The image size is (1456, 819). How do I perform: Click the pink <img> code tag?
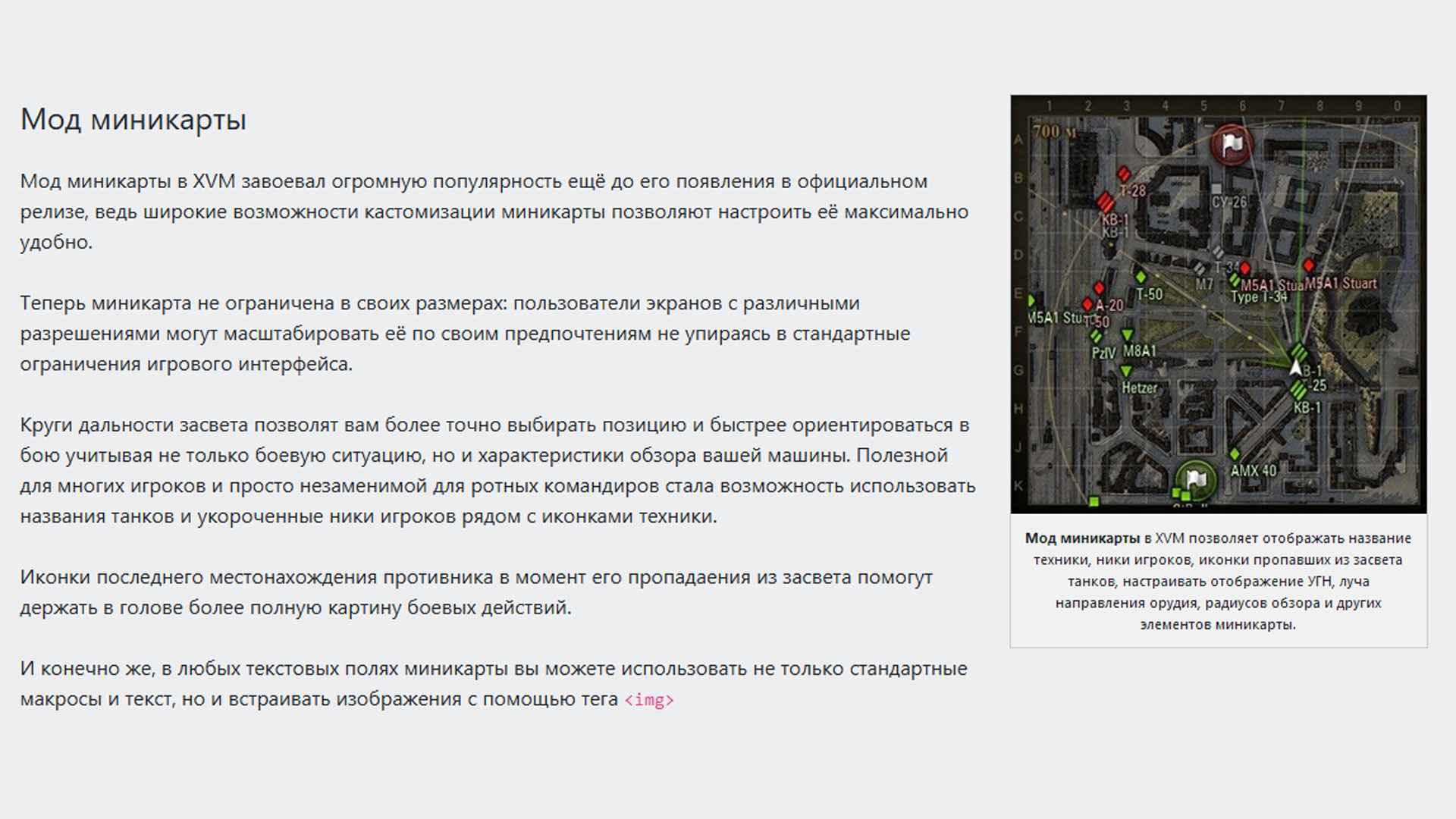(x=649, y=700)
